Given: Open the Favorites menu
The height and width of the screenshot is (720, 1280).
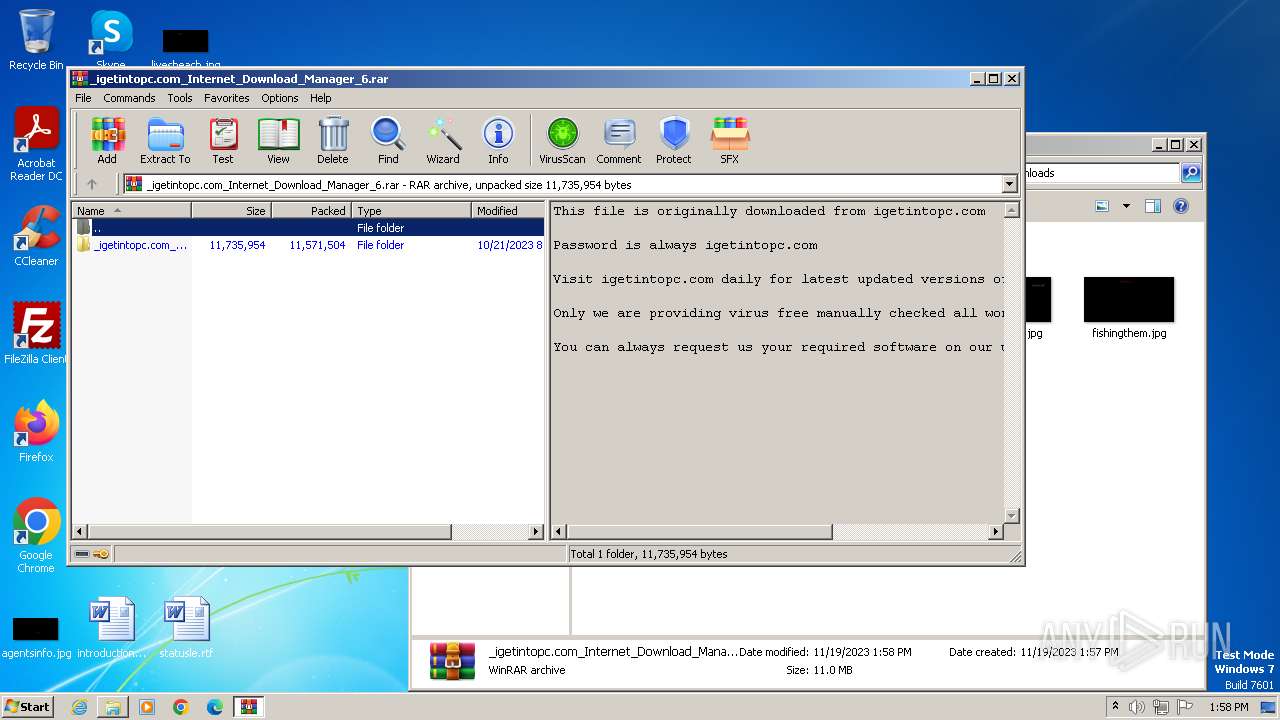Looking at the screenshot, I should point(227,98).
